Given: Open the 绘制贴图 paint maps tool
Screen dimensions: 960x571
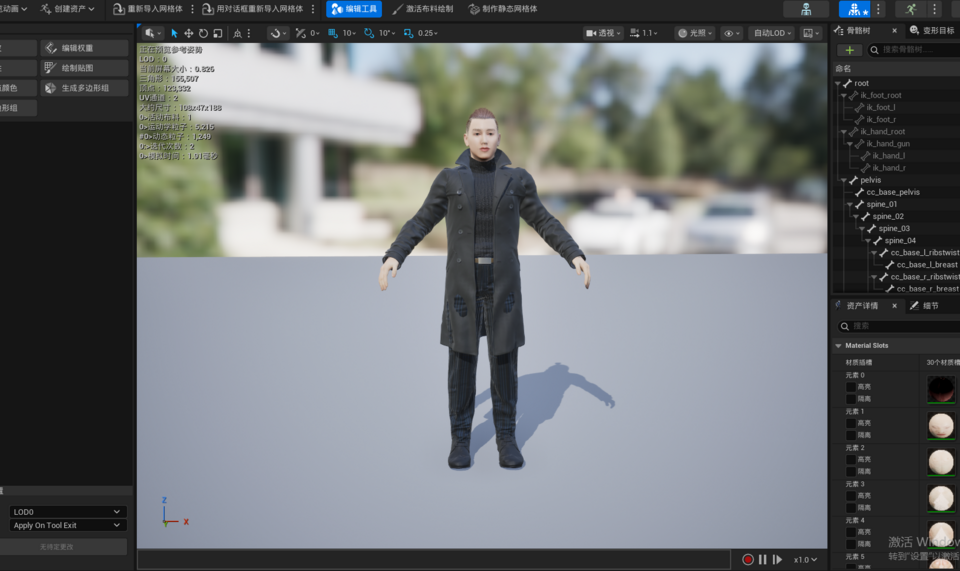Looking at the screenshot, I should click(x=84, y=68).
